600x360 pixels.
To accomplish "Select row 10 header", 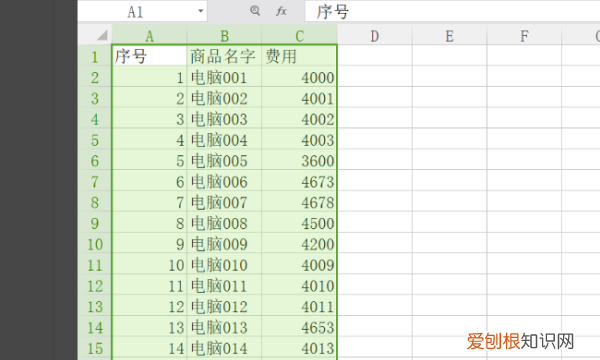I will coord(95,244).
